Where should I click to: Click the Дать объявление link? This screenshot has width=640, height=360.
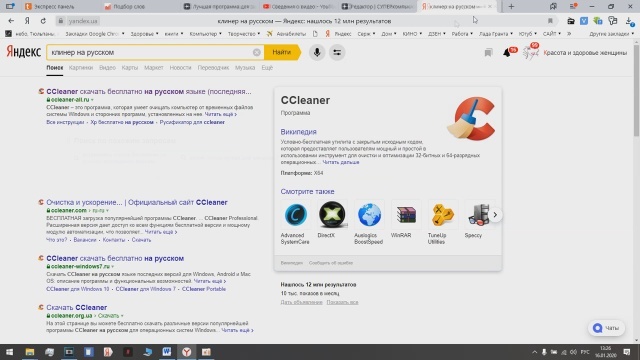click(301, 302)
